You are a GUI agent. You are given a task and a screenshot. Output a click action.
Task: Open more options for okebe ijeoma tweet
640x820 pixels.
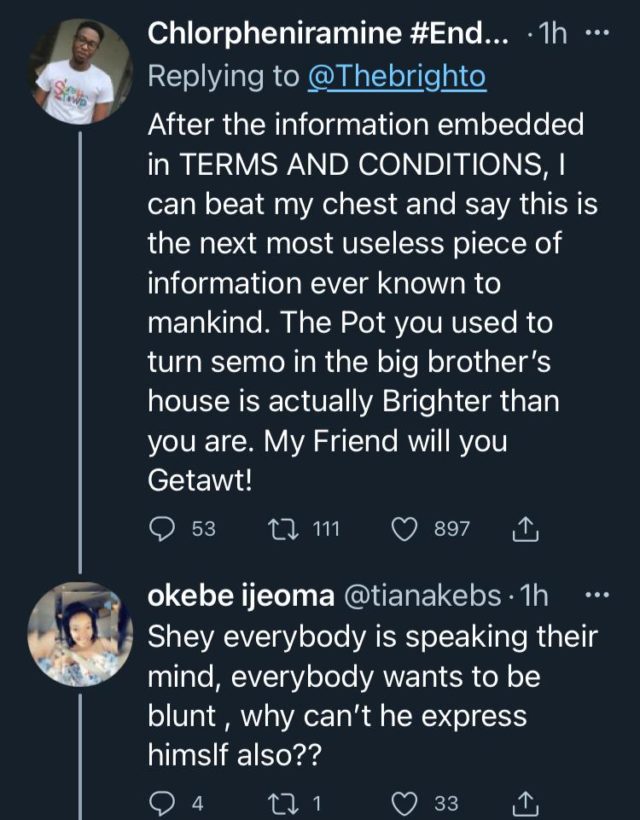596,596
